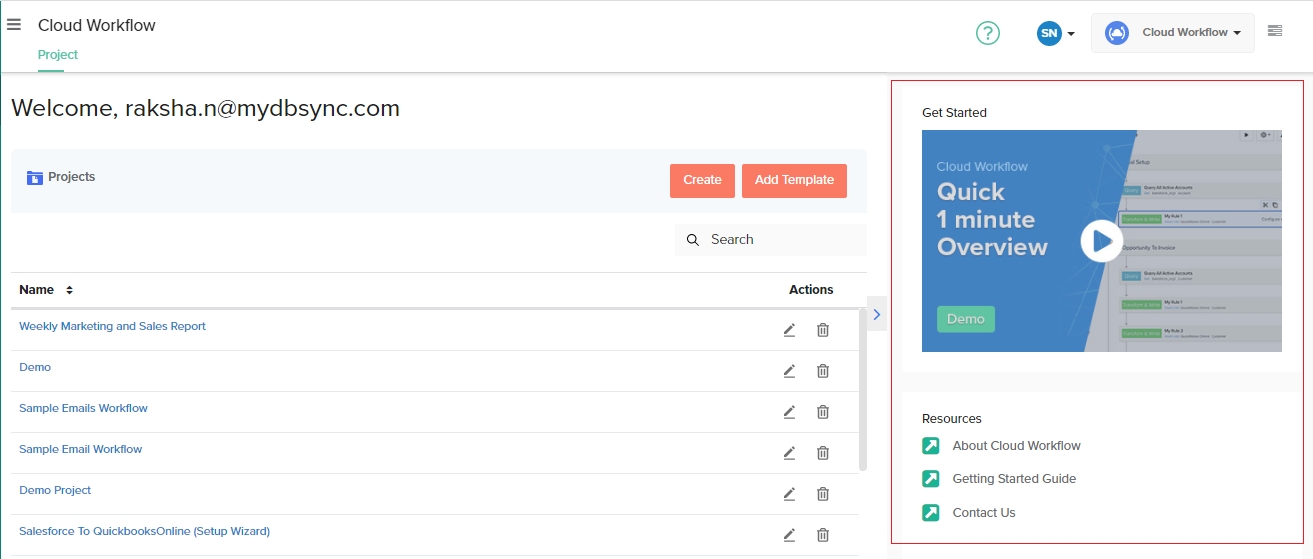Click the Add Template button
Image resolution: width=1313 pixels, height=559 pixels.
tap(794, 180)
